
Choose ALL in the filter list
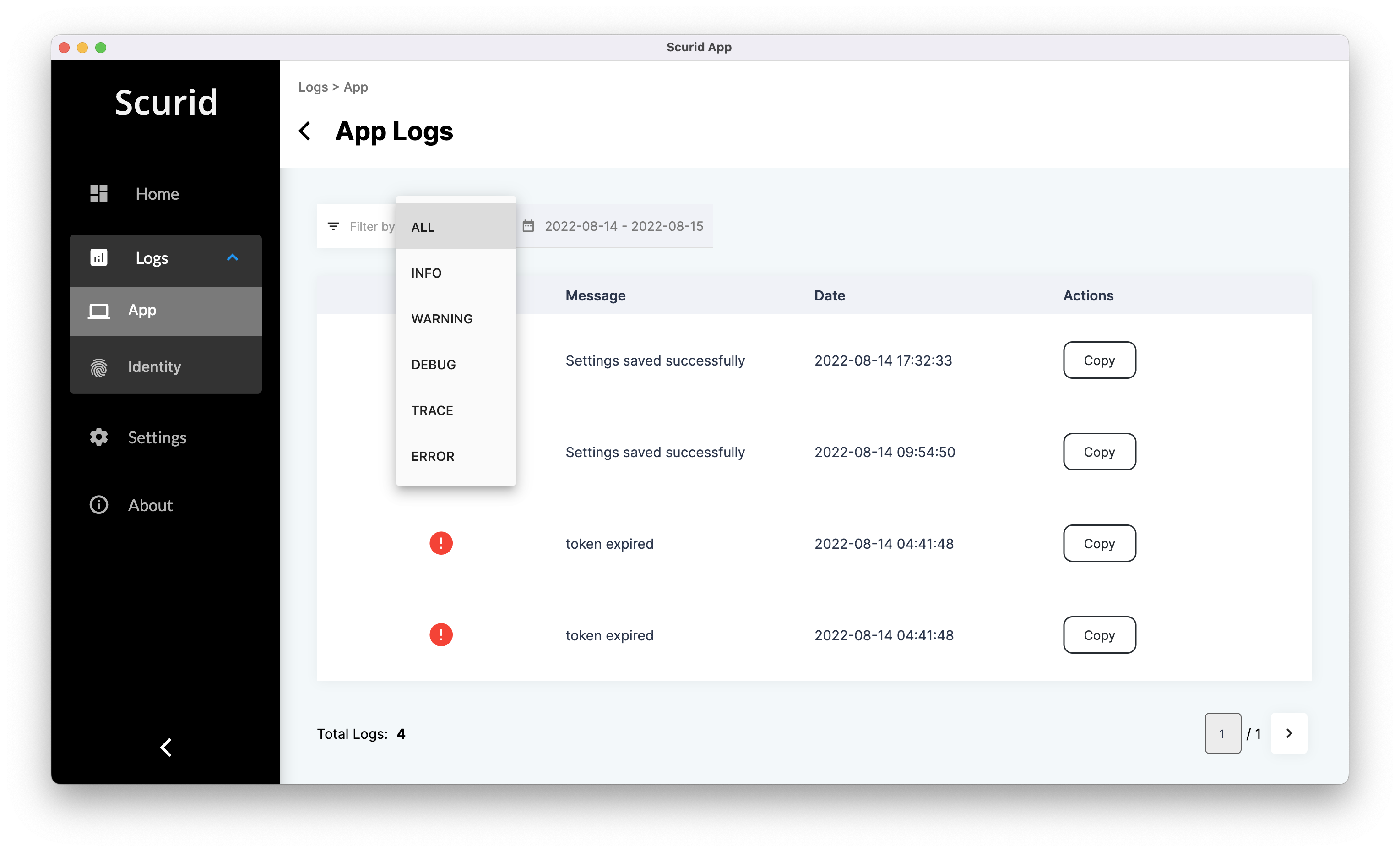456,227
